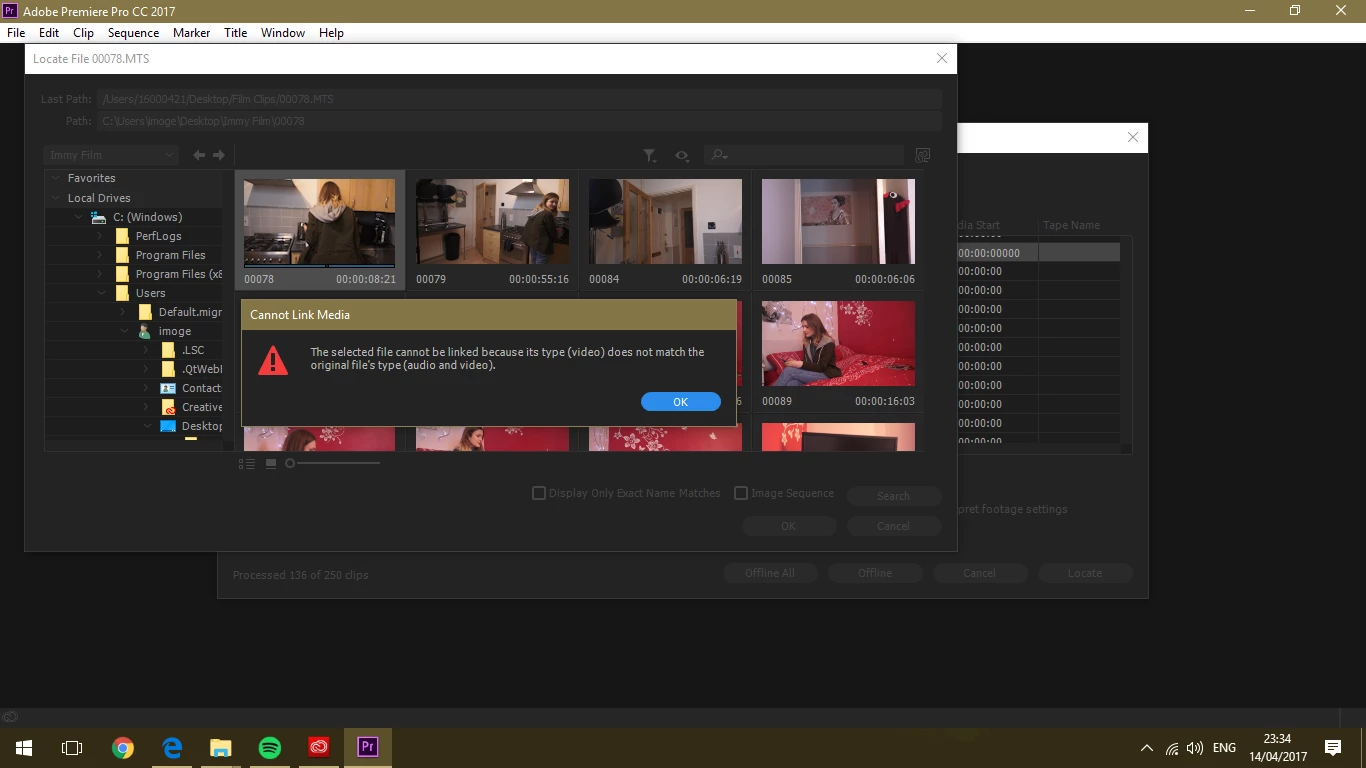Viewport: 1366px width, 768px height.
Task: Open the Window menu
Action: pos(283,33)
